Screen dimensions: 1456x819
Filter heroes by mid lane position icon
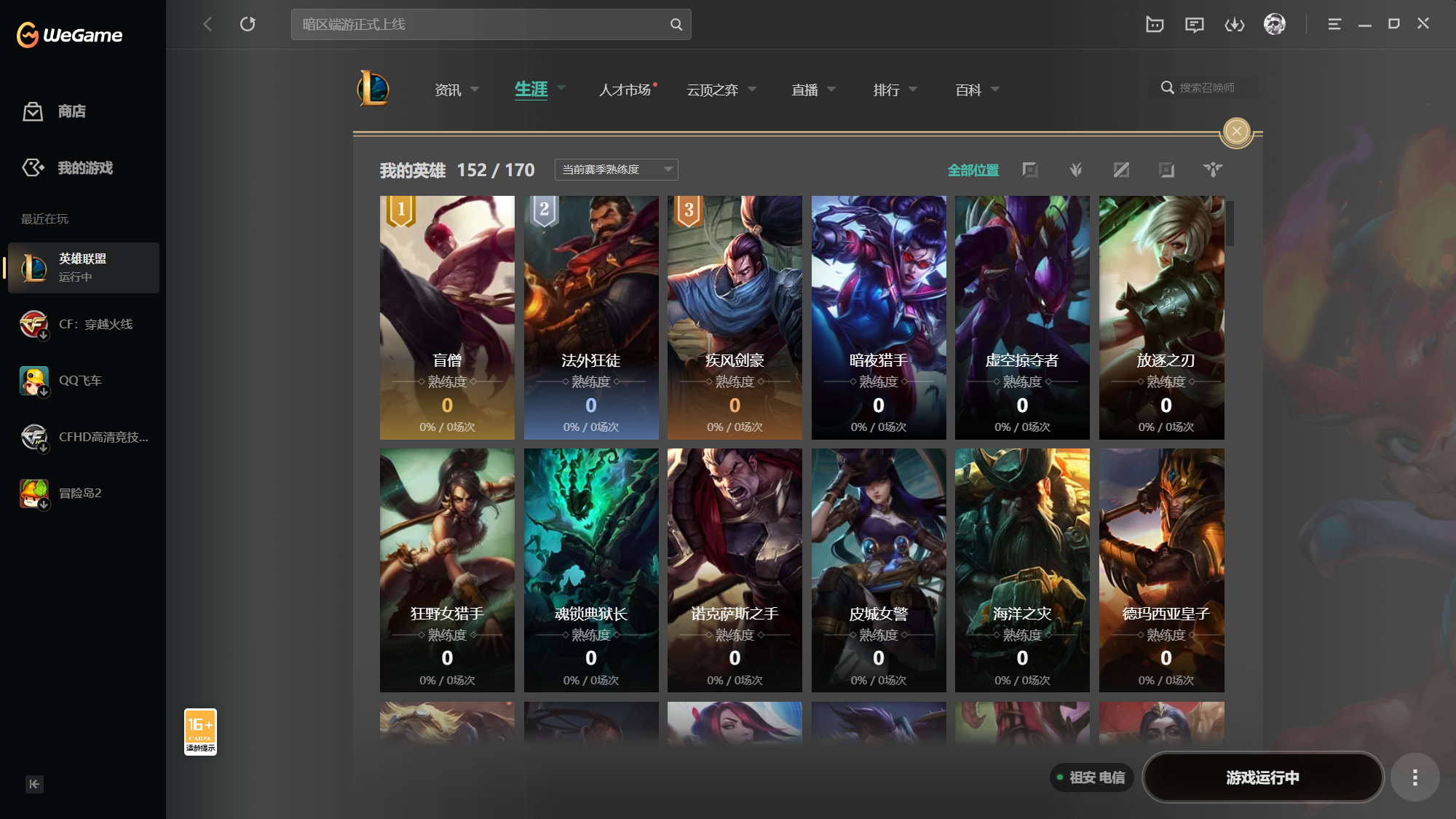(x=1121, y=170)
